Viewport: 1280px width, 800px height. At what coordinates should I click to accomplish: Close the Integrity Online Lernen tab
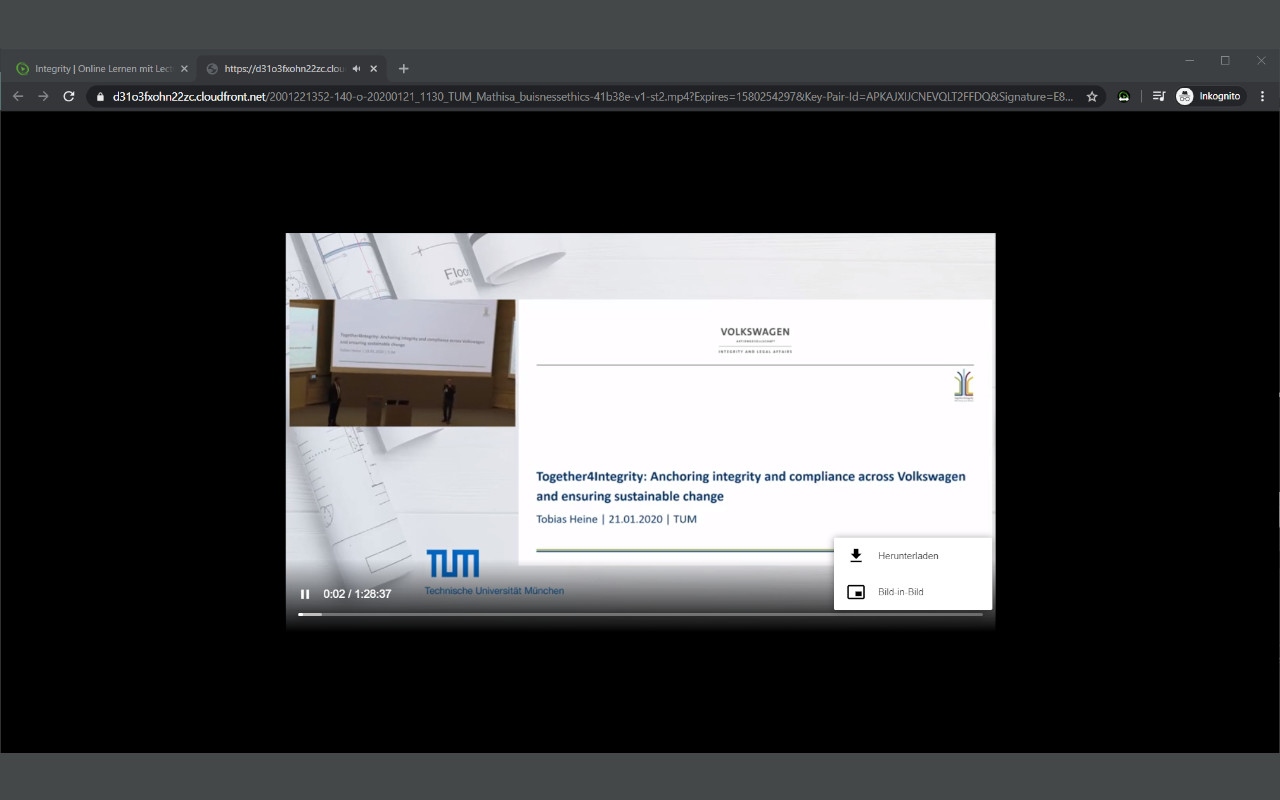pyautogui.click(x=184, y=69)
